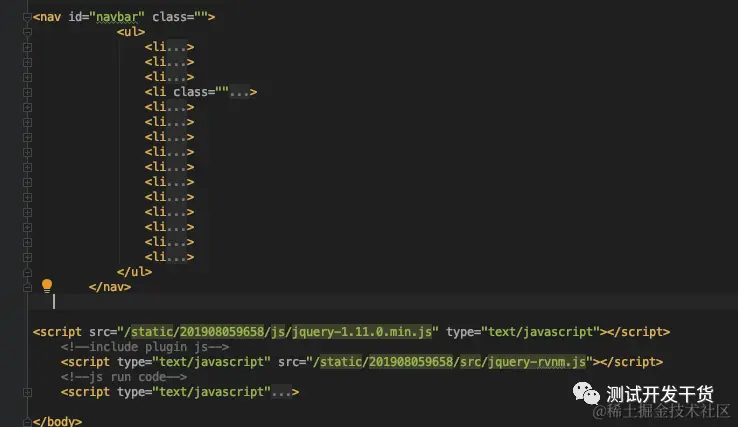Viewport: 738px width, 427px height.
Task: Click the closing </nav> tag text
Action: tap(110, 287)
